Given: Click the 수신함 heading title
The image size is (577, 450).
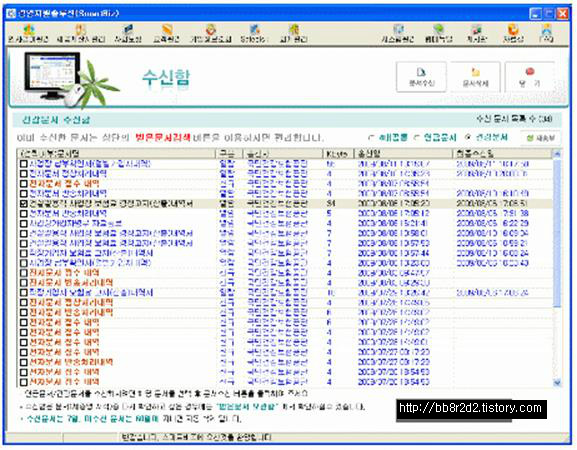Looking at the screenshot, I should 166,78.
